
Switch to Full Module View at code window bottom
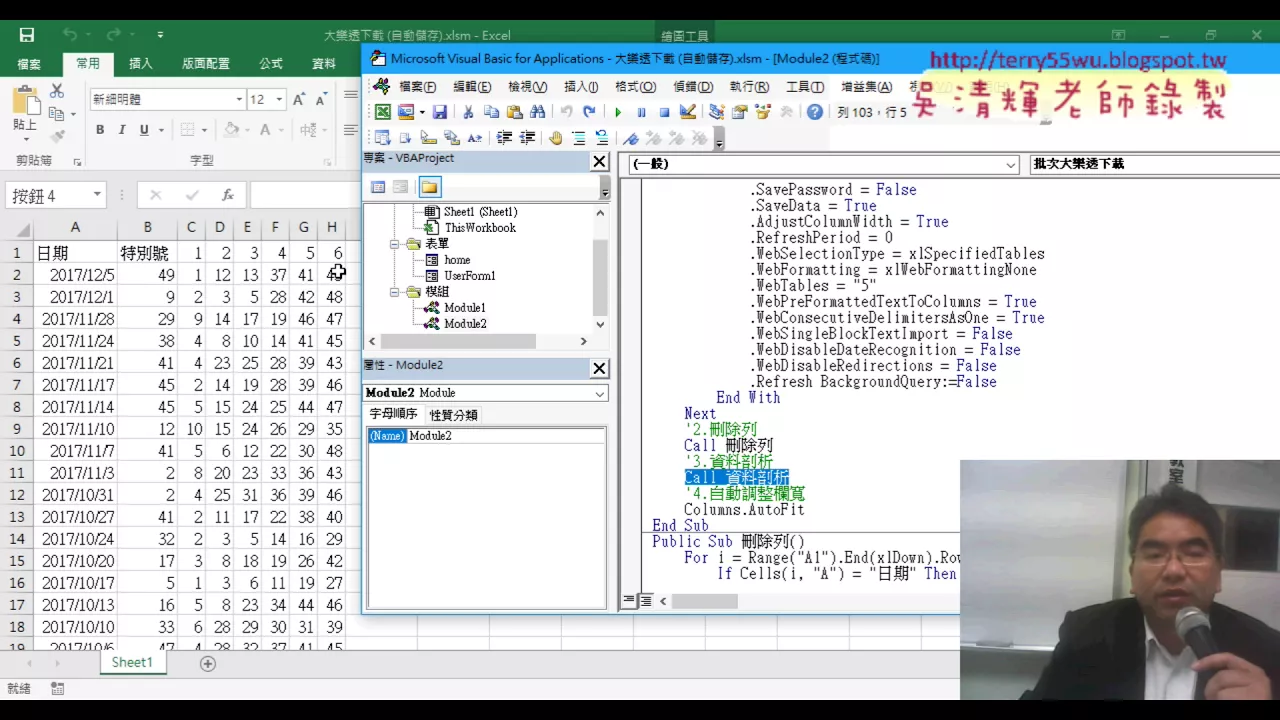[645, 601]
